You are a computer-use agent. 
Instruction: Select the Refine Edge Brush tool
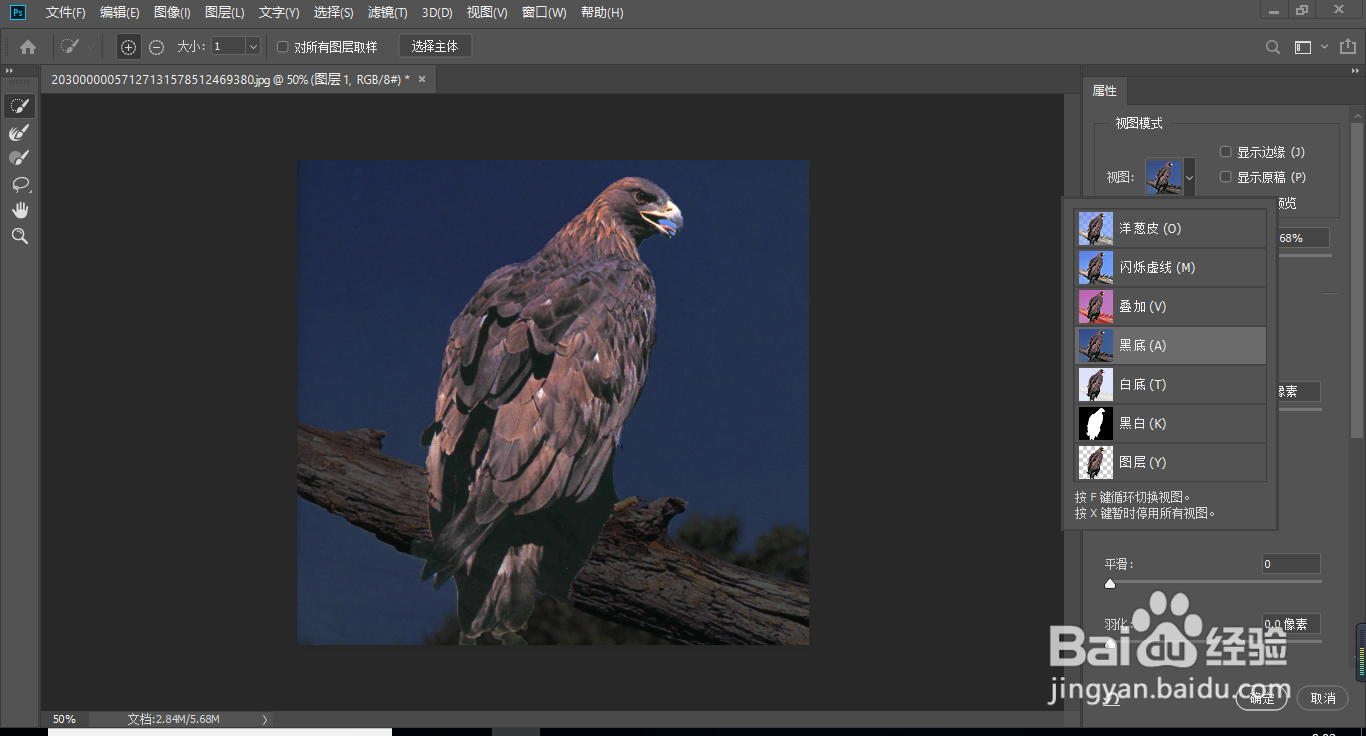[19, 132]
